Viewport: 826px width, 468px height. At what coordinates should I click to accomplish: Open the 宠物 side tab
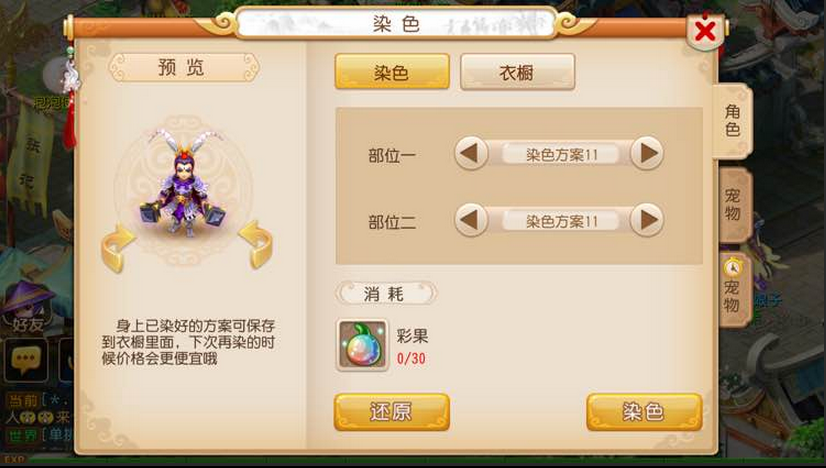pyautogui.click(x=734, y=205)
